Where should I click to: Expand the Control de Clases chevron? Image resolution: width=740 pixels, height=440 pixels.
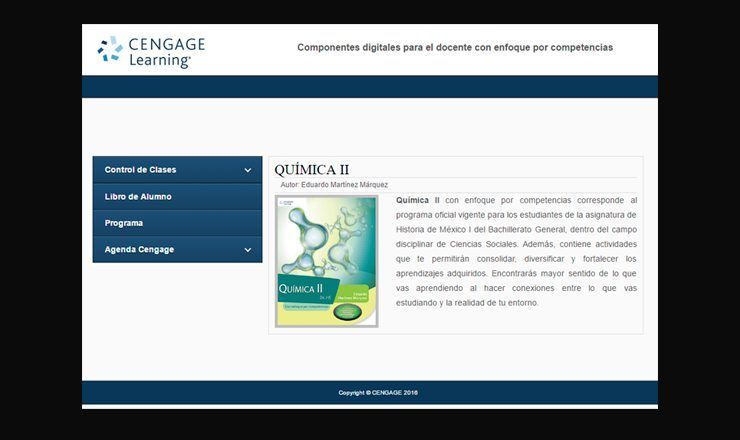248,170
